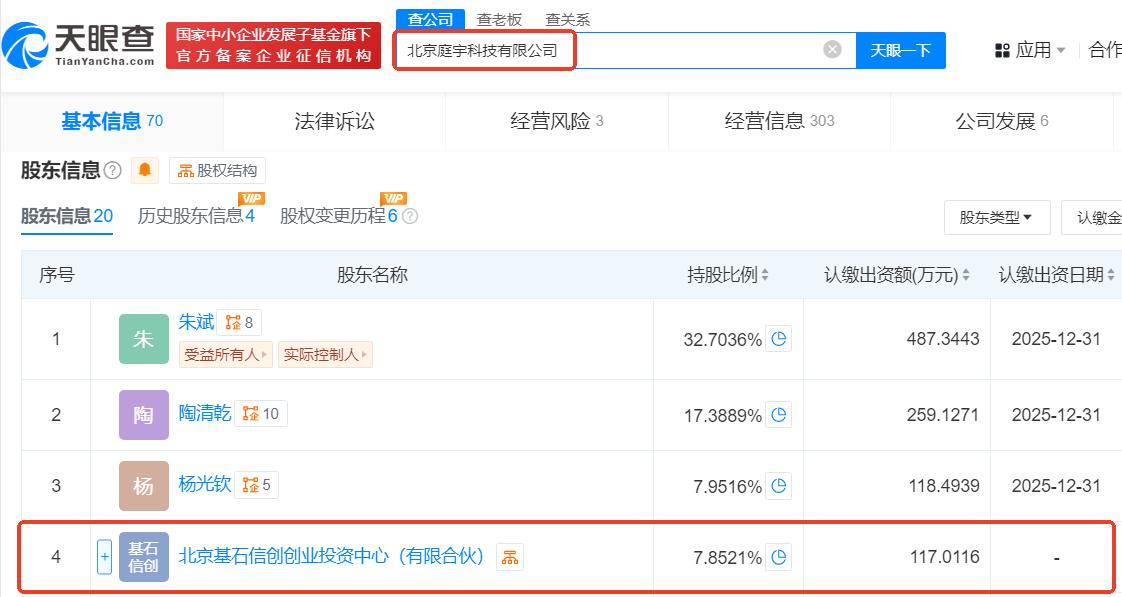Image resolution: width=1122 pixels, height=597 pixels.
Task: Click the 天眼一下 search button
Action: tap(900, 50)
